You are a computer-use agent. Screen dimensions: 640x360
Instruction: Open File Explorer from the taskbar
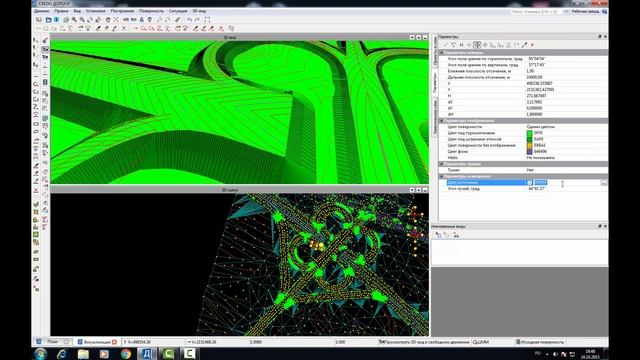[83, 354]
